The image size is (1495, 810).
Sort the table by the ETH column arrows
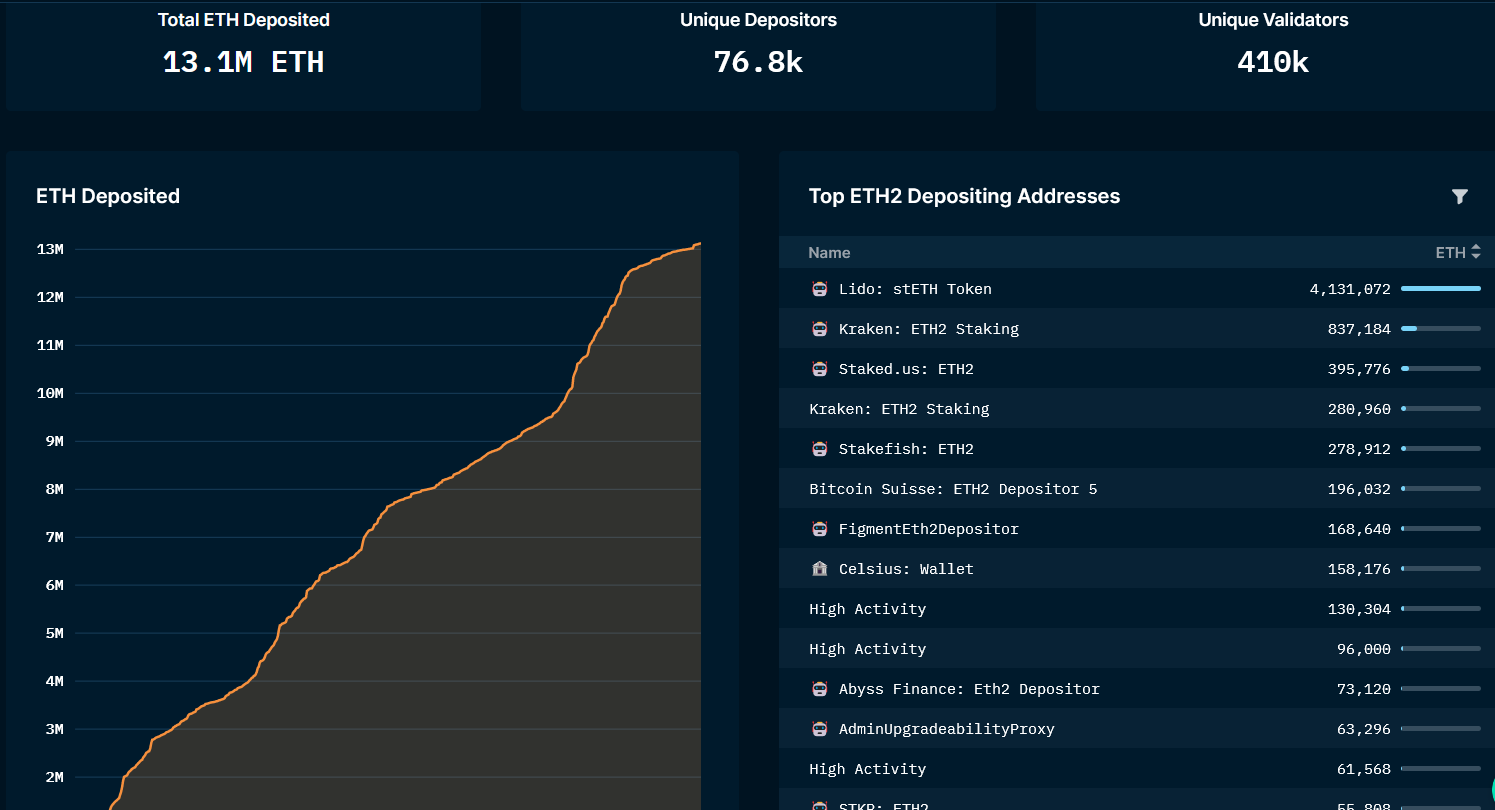(1476, 253)
